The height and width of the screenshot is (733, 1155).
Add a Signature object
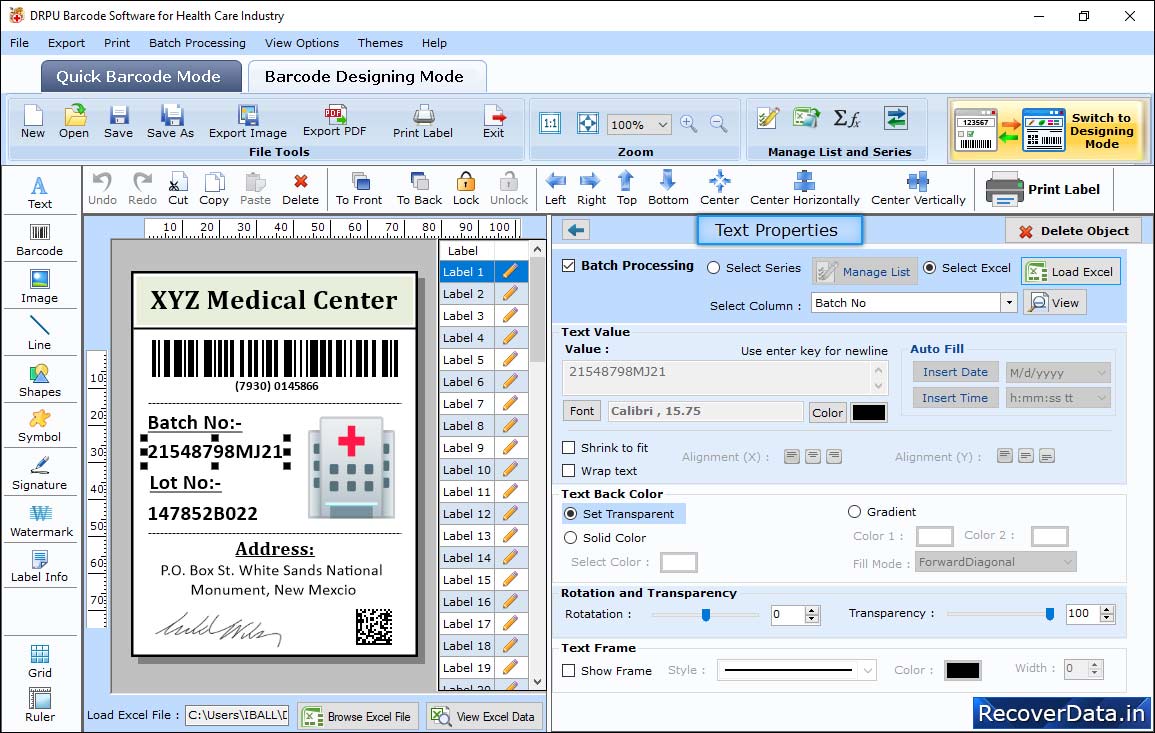[40, 473]
